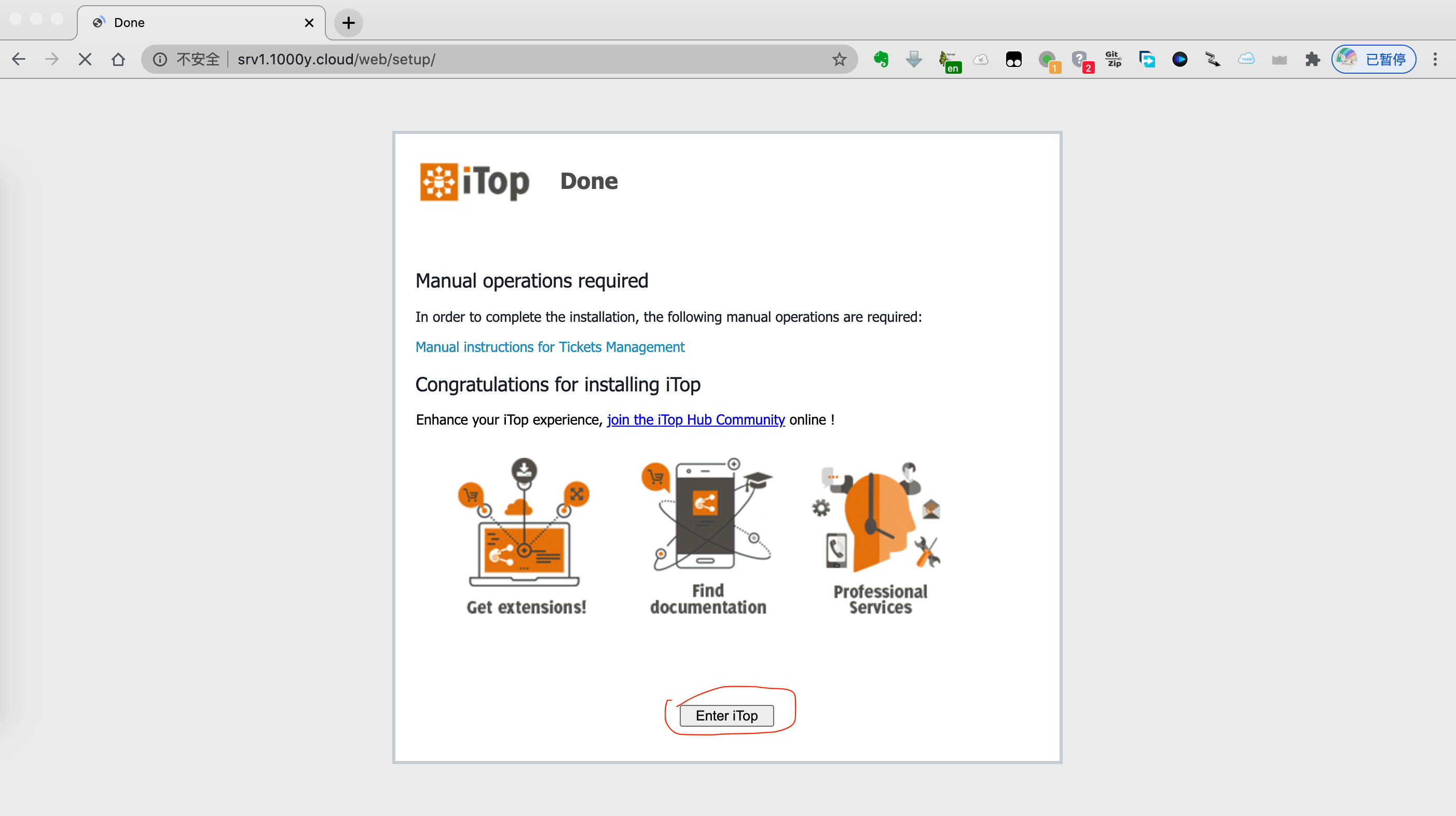Open the YAAW cloud extension
1456x816 pixels.
coord(1246,59)
